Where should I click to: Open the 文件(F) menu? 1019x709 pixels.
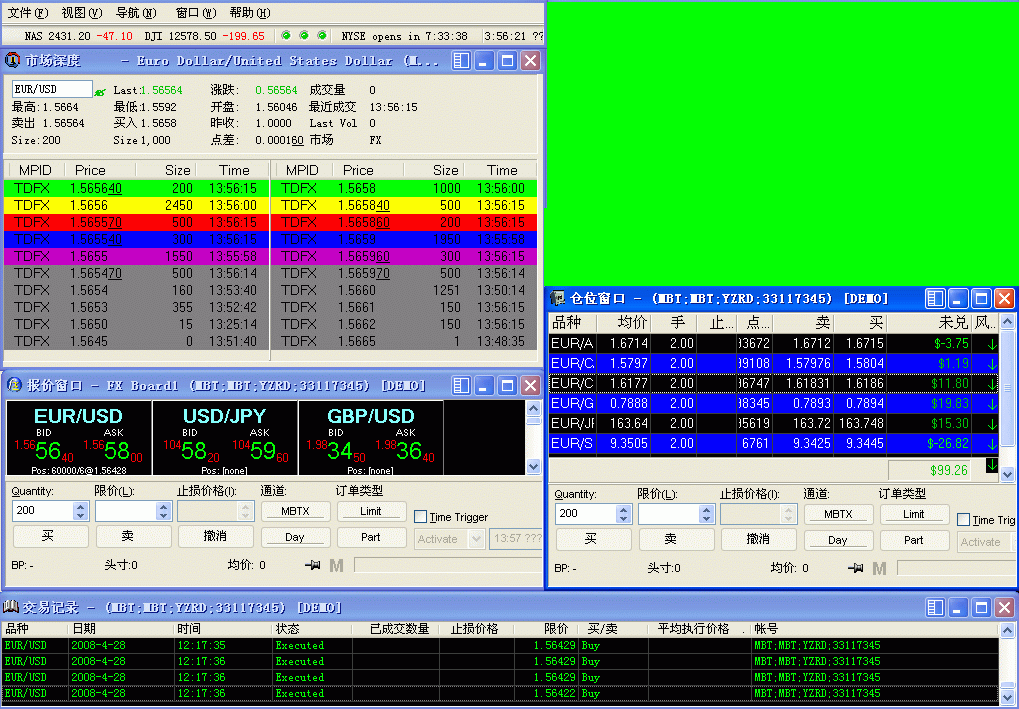click(28, 12)
